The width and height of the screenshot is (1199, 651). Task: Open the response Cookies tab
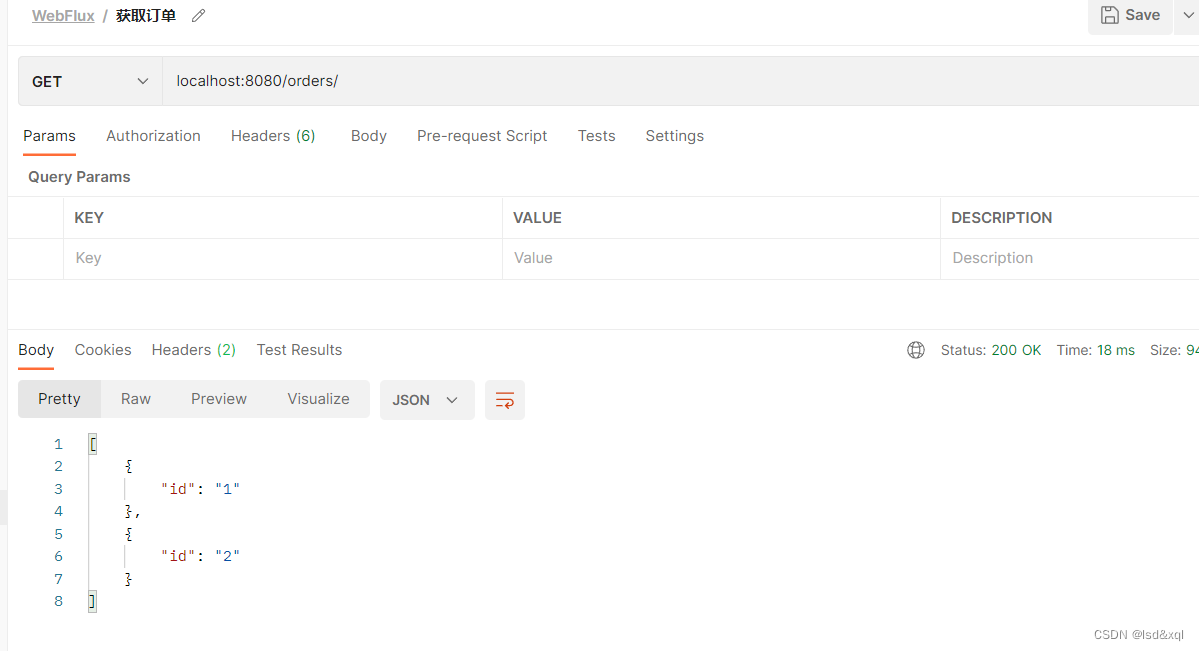pyautogui.click(x=102, y=350)
